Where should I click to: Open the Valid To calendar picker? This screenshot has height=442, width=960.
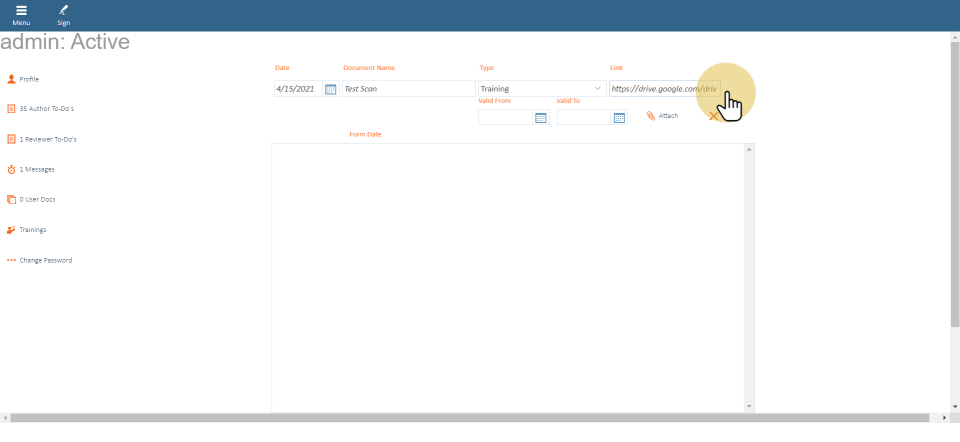[x=619, y=118]
